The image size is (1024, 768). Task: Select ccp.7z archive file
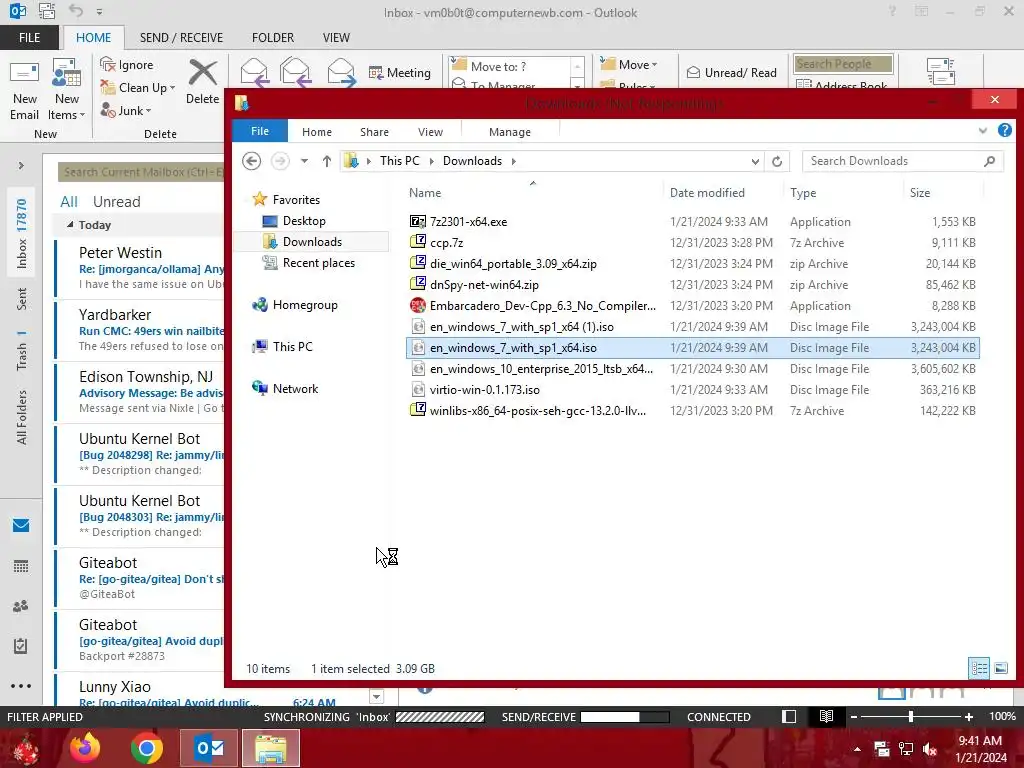tap(446, 243)
